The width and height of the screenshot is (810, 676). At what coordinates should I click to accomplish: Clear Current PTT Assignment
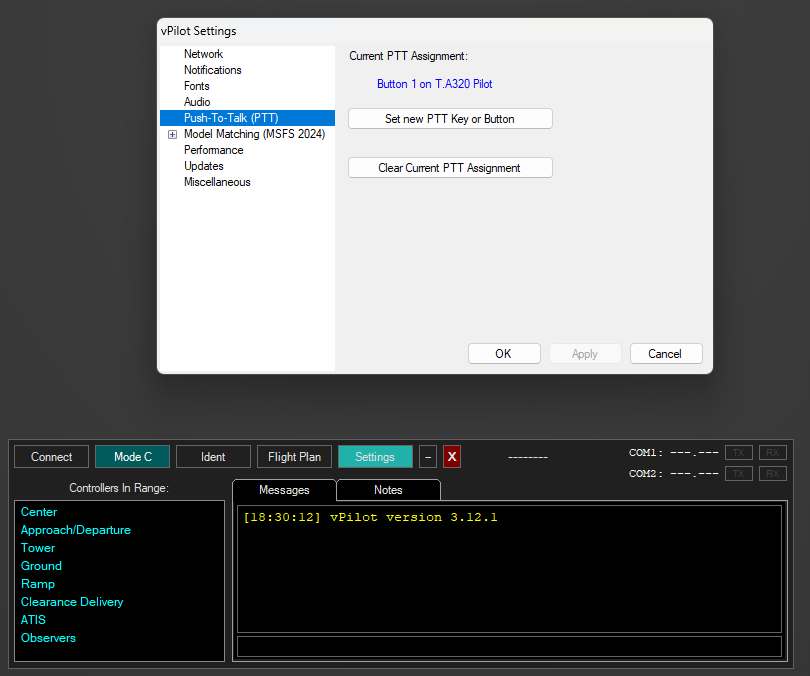(450, 168)
